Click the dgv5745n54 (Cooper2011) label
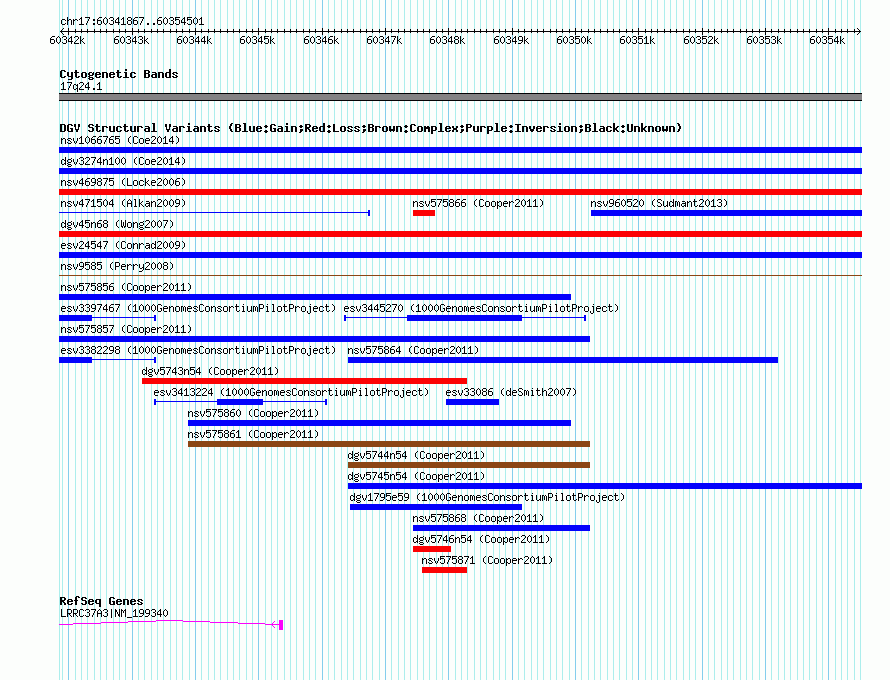 click(416, 476)
